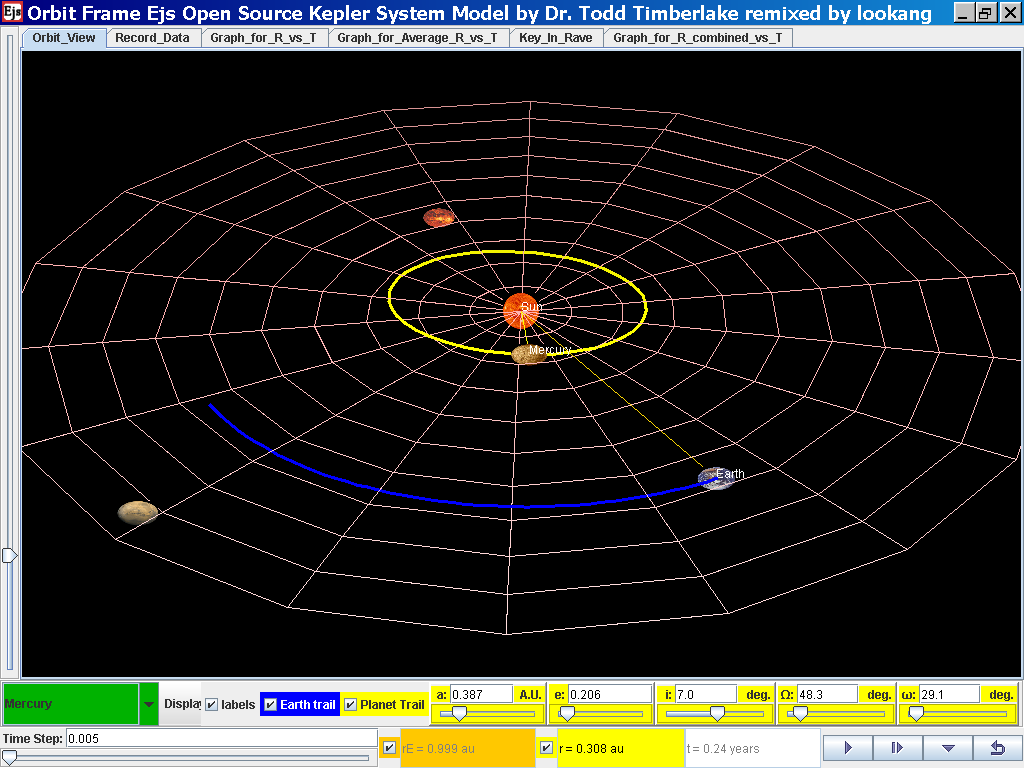Click the Earth planet image

716,477
